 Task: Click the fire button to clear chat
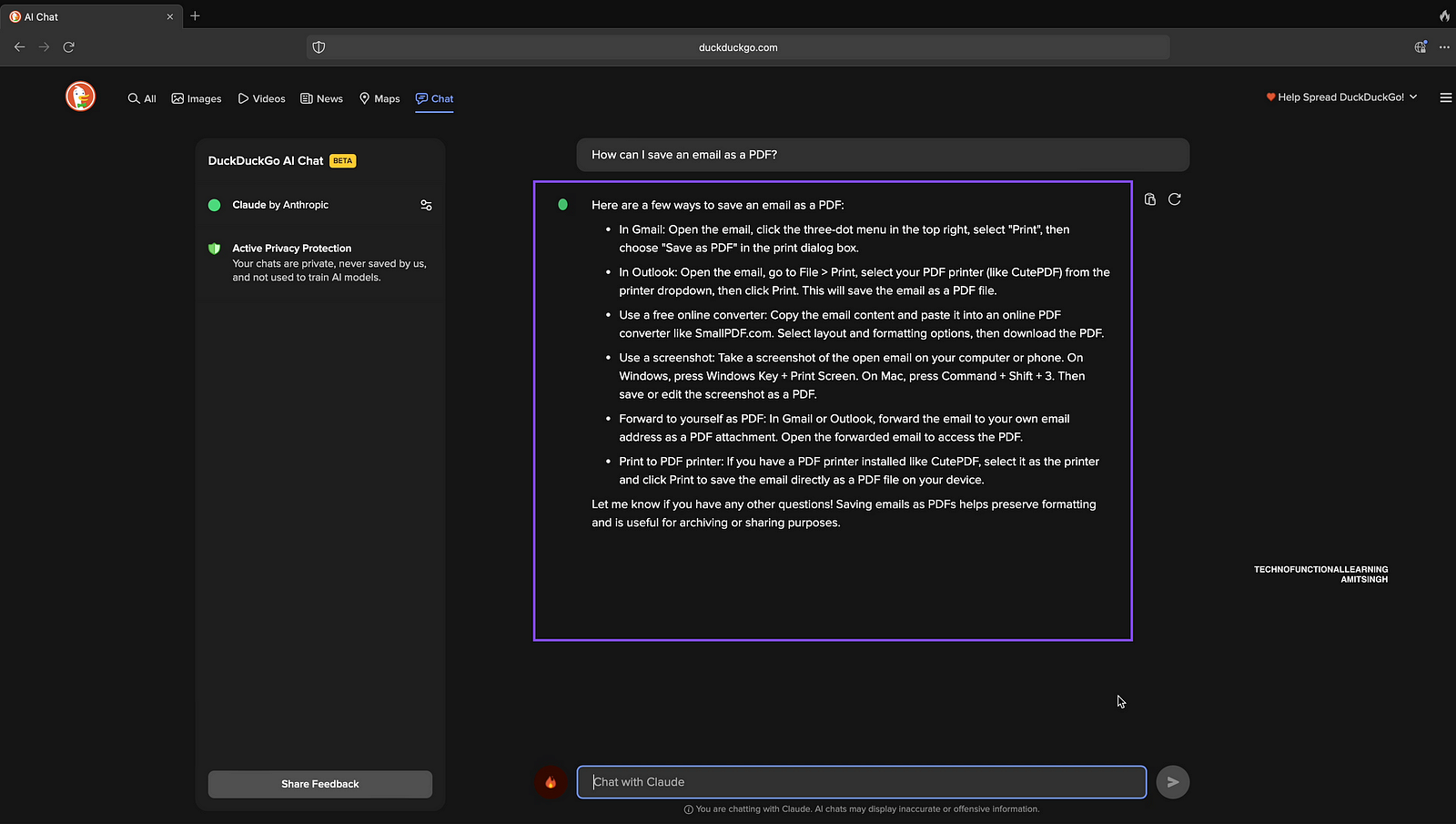pyautogui.click(x=551, y=782)
